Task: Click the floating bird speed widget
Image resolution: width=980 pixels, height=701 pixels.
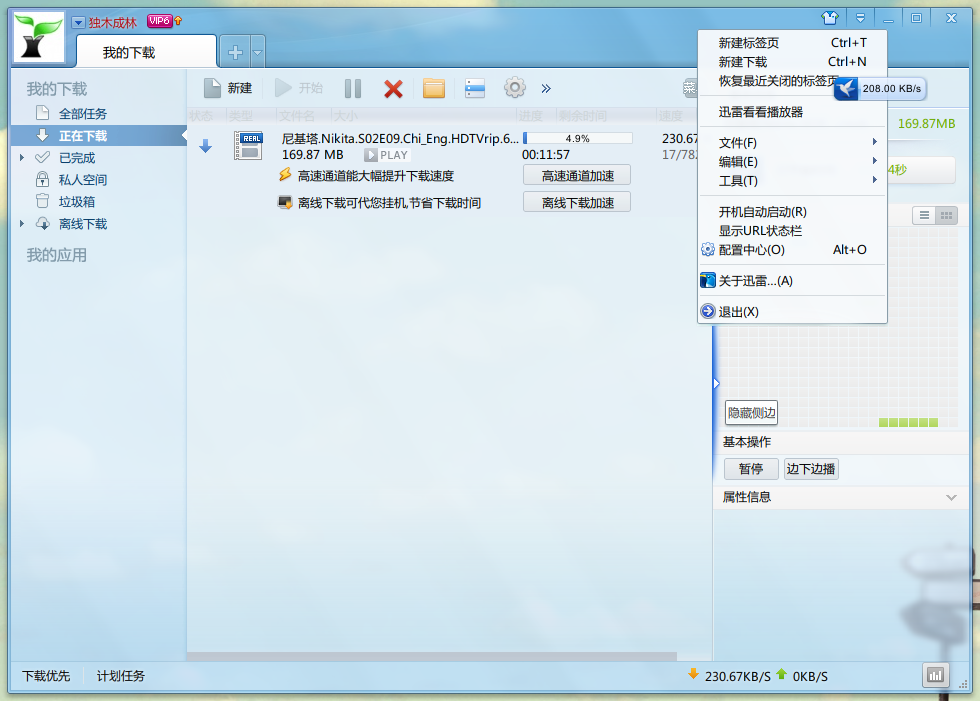Action: pyautogui.click(x=879, y=89)
